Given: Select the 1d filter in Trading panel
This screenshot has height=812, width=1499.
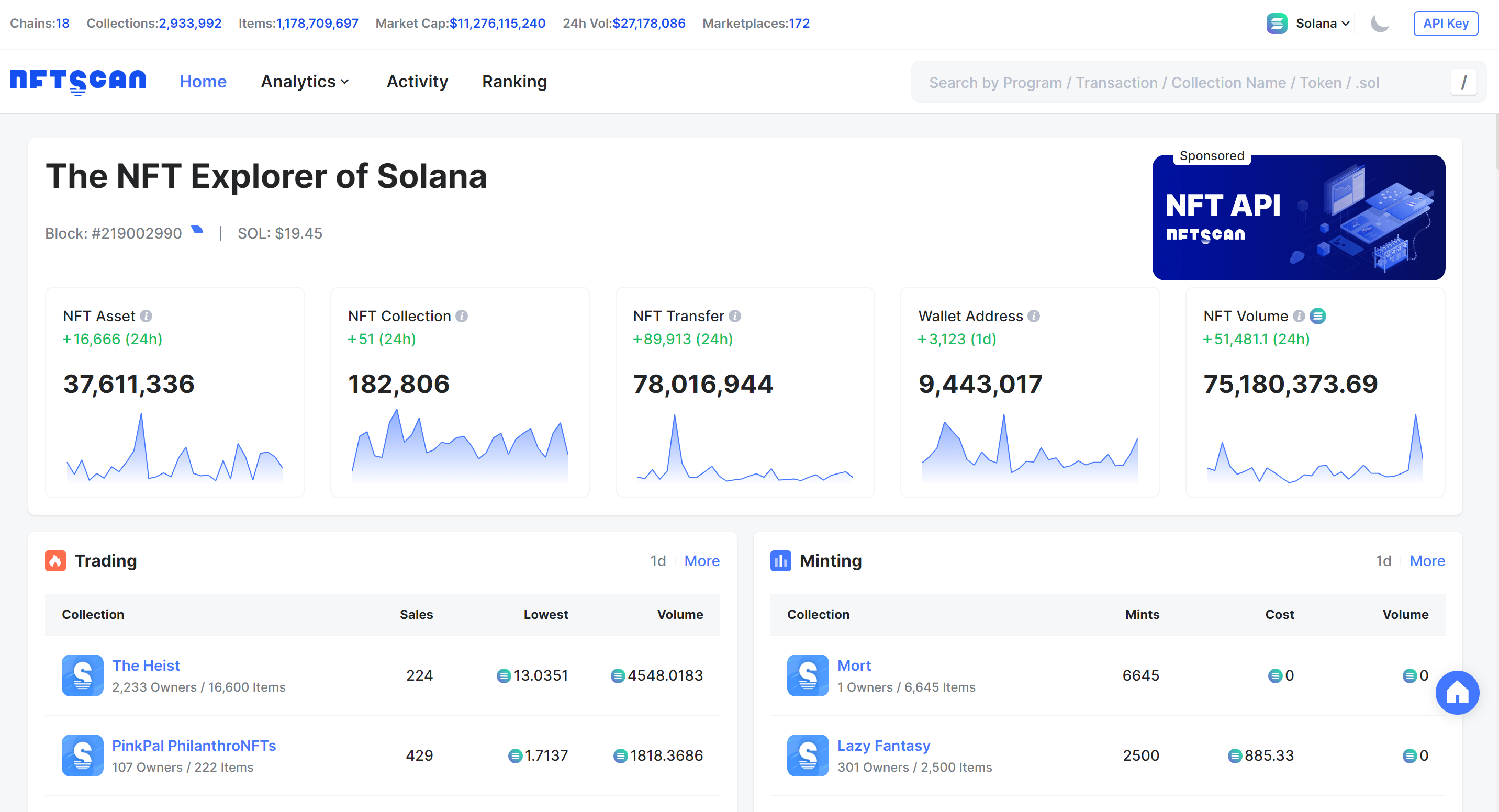Looking at the screenshot, I should point(657,561).
